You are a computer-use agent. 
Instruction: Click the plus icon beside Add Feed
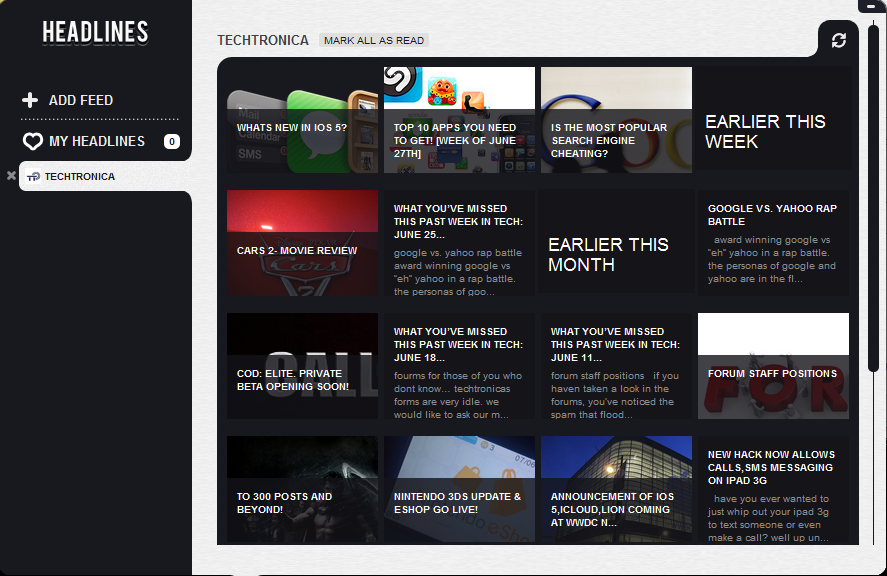[31, 100]
